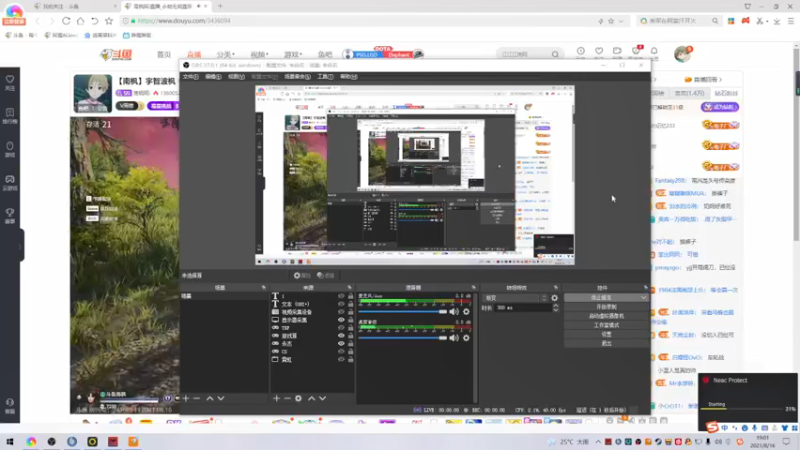Collapse Douyu left sidebar handle
The image size is (800, 450).
21,246
